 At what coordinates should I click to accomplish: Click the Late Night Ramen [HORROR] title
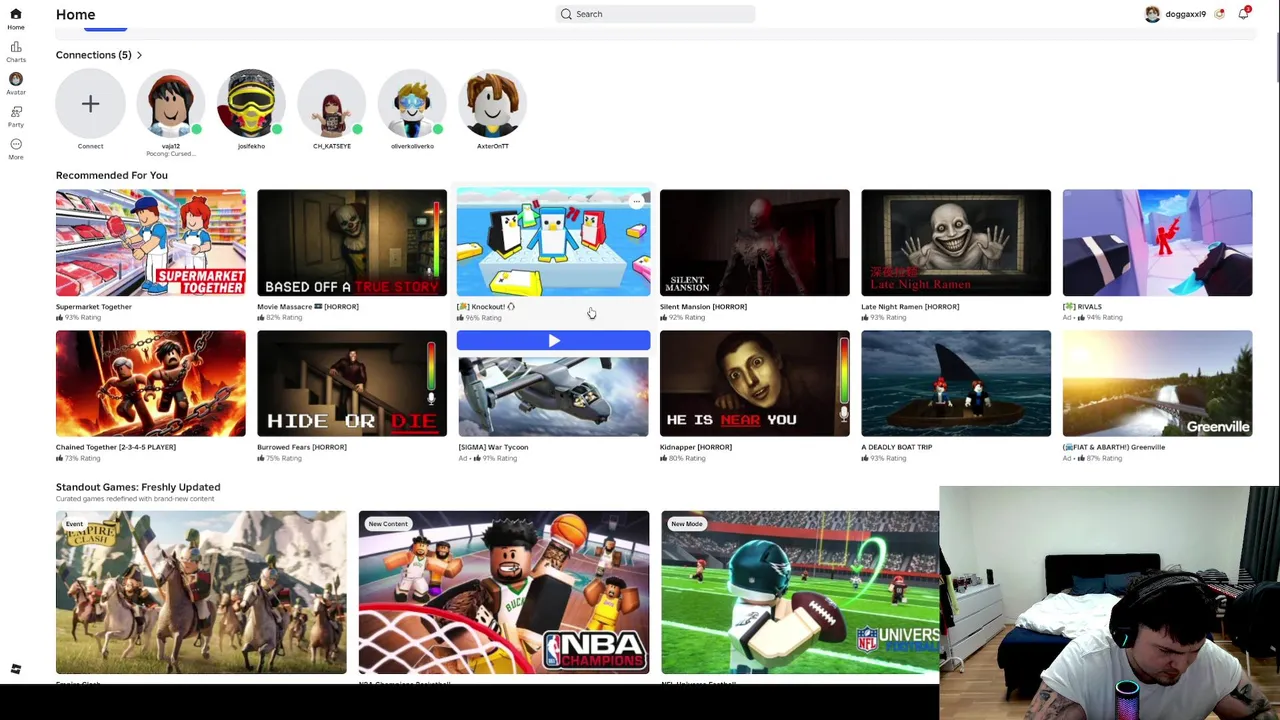tap(910, 307)
